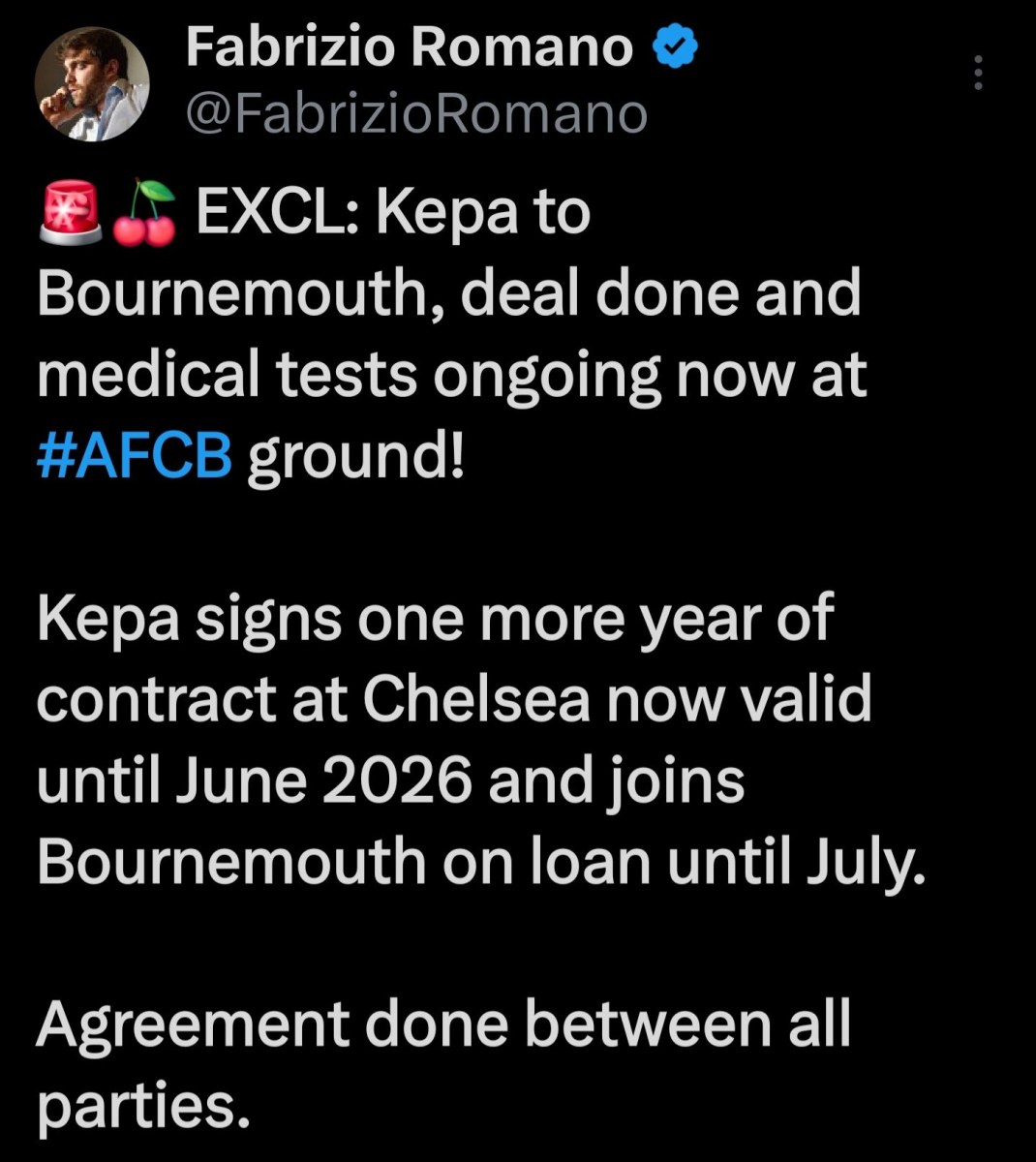Click the word EXCL in the tweet
1036x1162 pixels.
click(x=275, y=212)
